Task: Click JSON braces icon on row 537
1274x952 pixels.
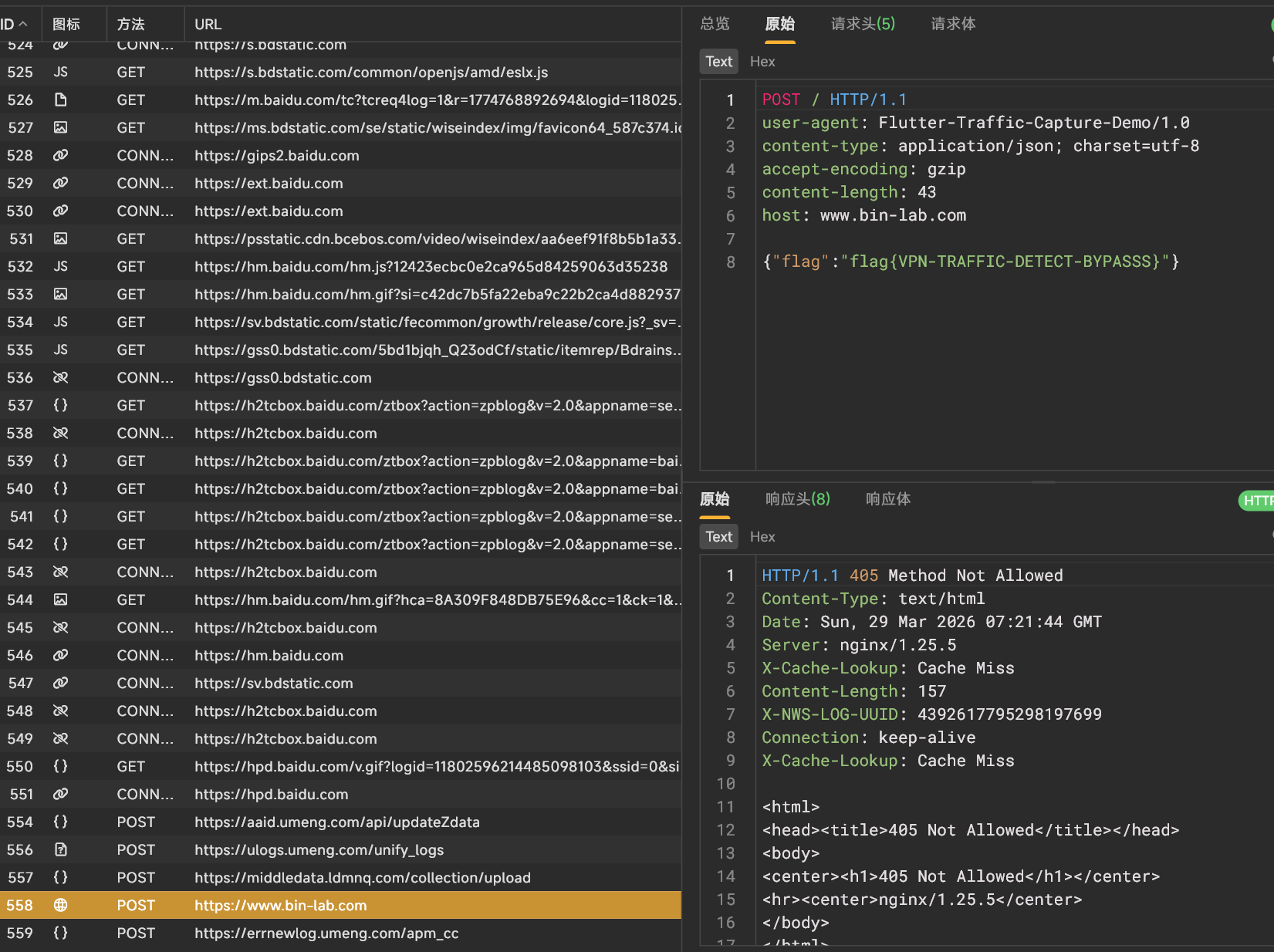Action: pos(60,405)
